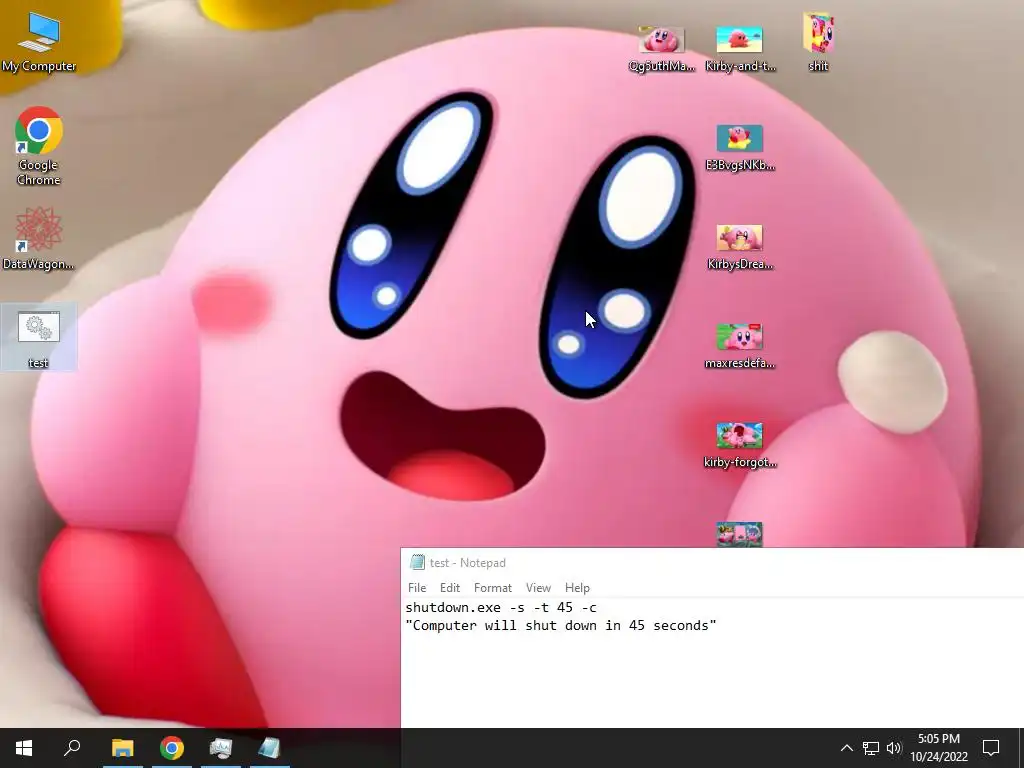Click in shutdown.exe command line text
The image size is (1024, 768).
coord(501,607)
